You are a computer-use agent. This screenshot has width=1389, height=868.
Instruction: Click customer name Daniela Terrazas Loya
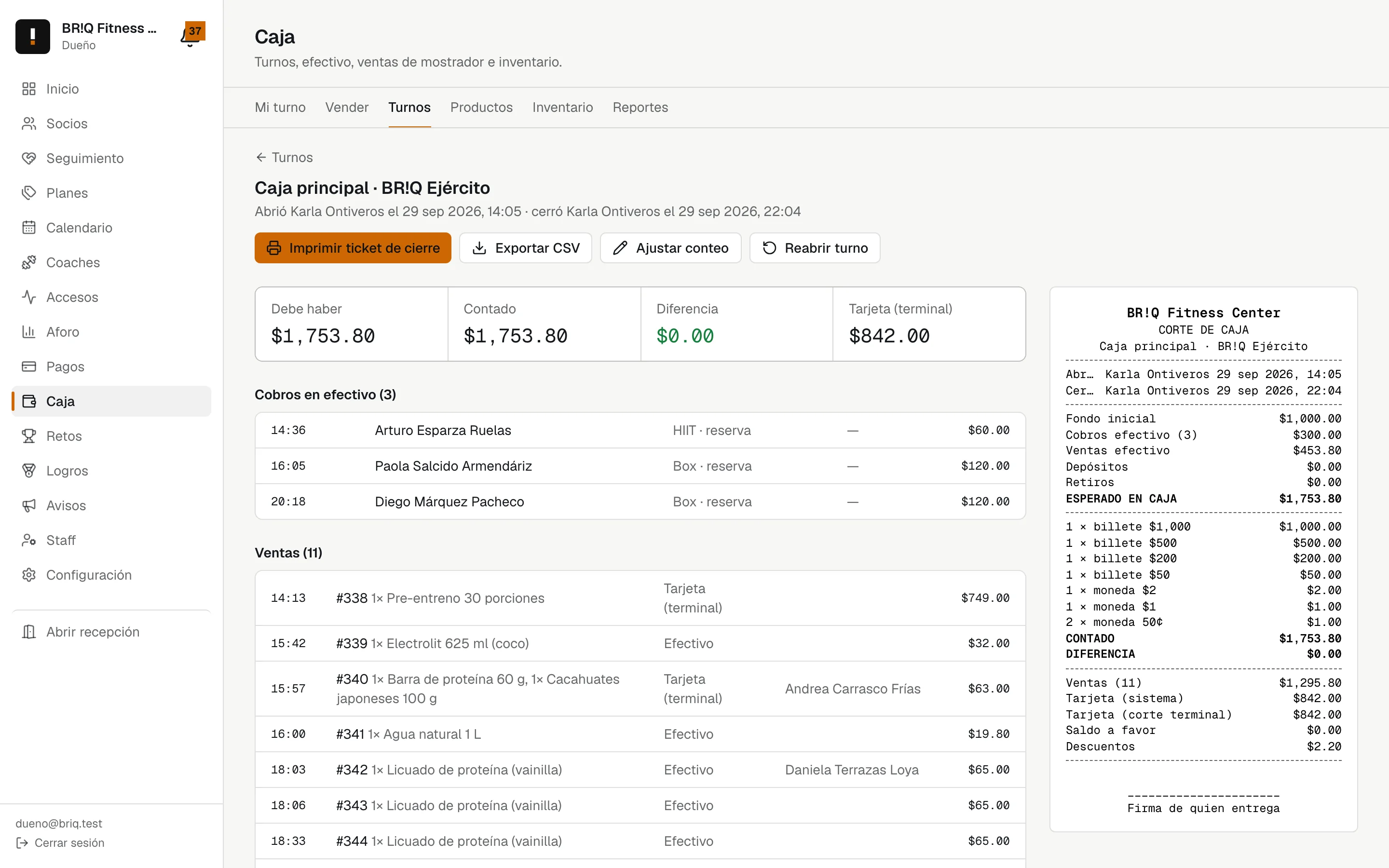[852, 770]
